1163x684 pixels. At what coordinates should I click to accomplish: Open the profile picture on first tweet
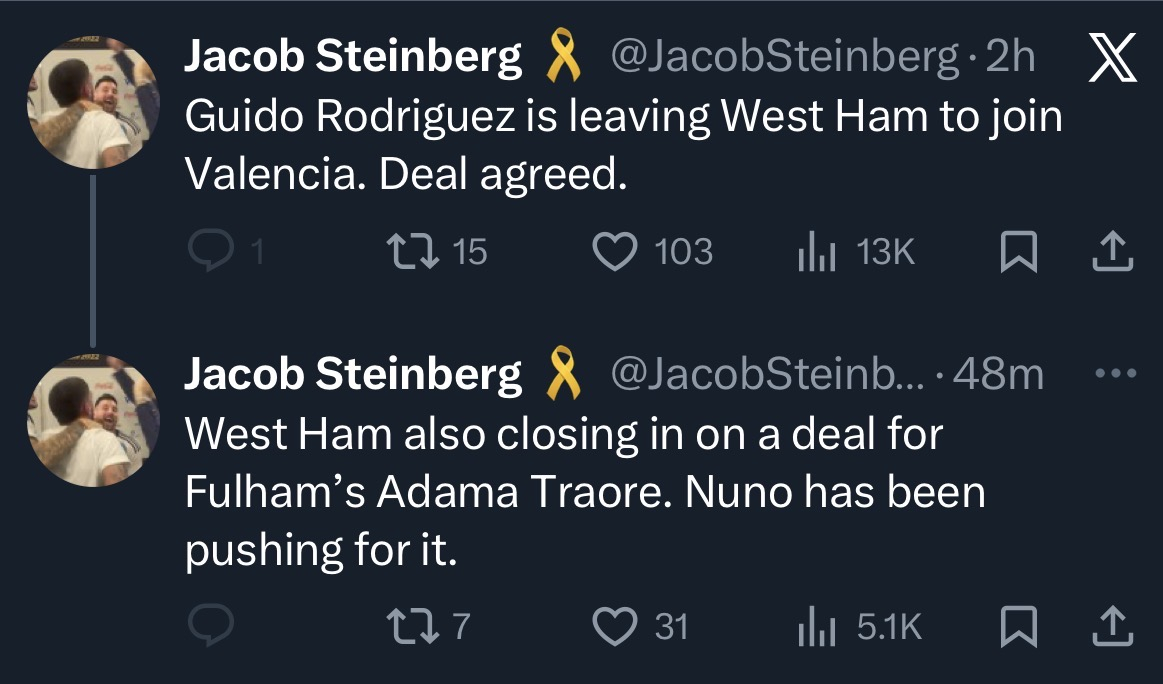point(92,102)
